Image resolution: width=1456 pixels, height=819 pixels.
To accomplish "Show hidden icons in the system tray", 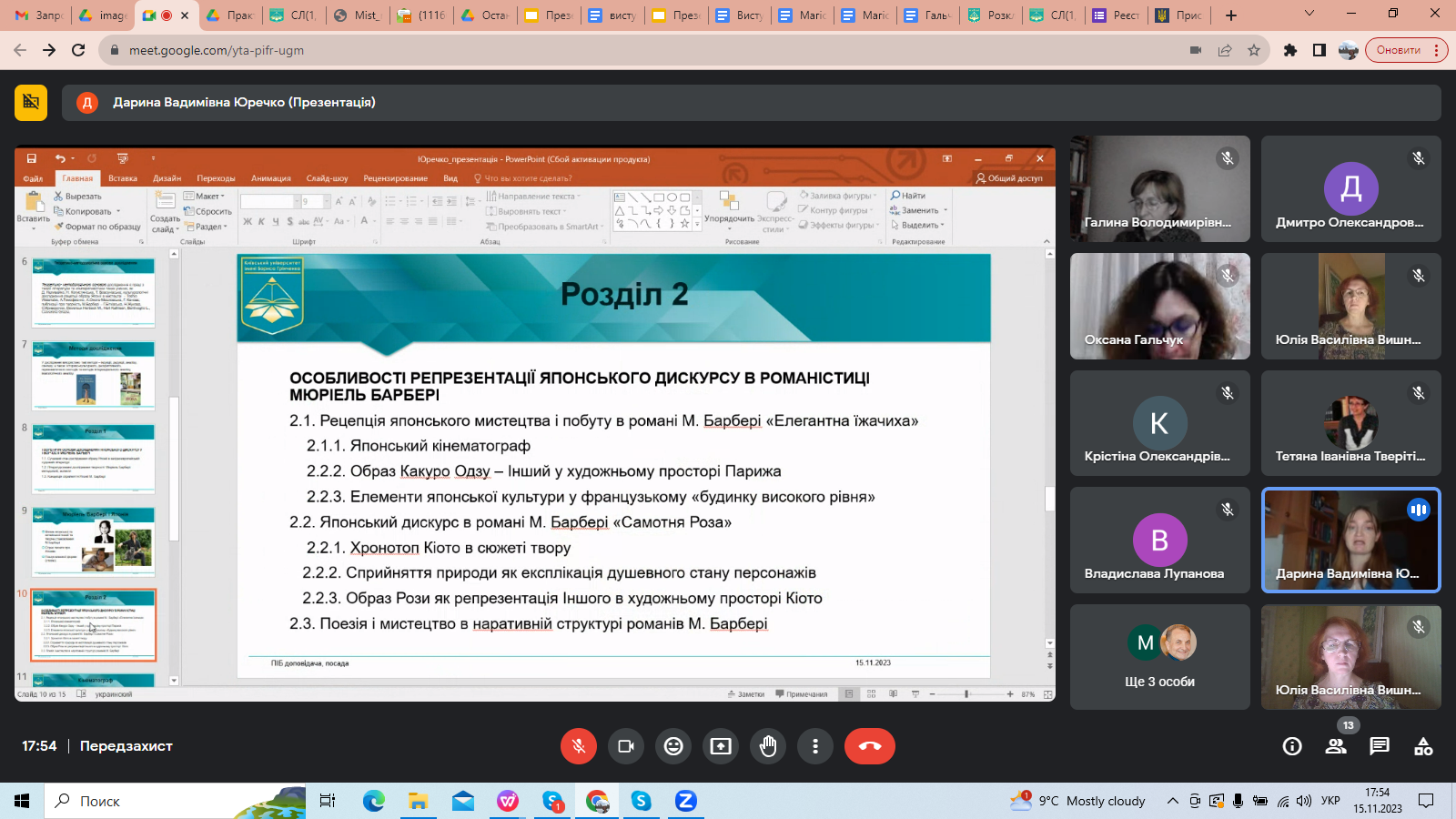I will [x=1173, y=801].
